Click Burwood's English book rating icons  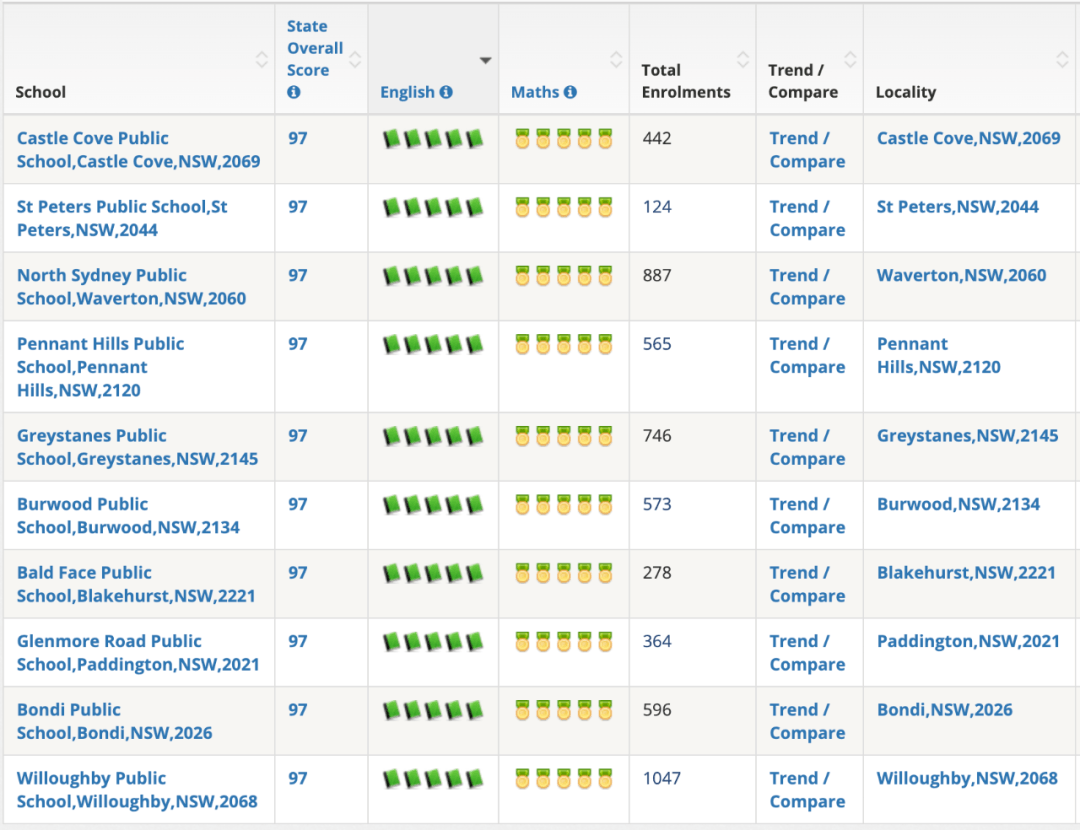click(x=433, y=505)
